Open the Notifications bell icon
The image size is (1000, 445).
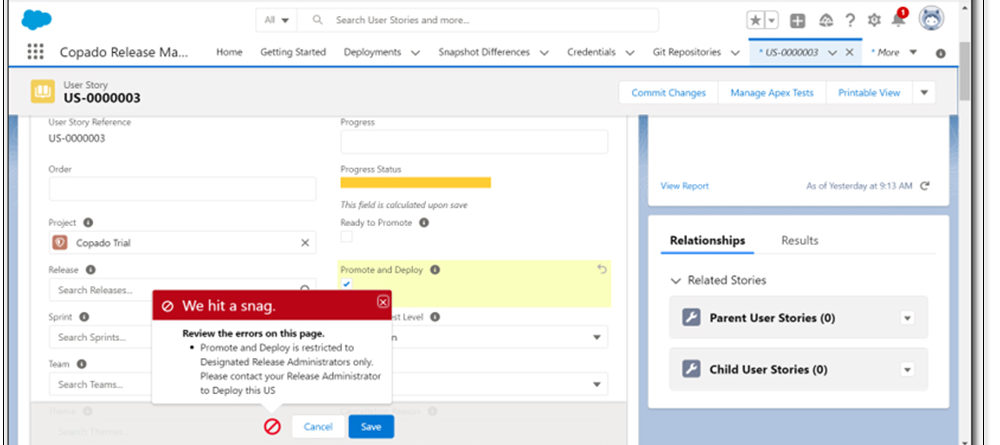coord(899,19)
